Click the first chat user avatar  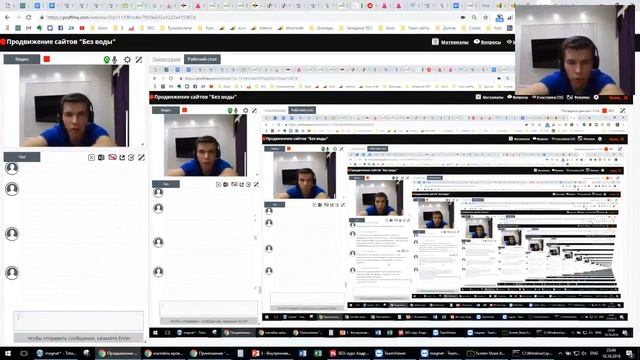pos(12,168)
